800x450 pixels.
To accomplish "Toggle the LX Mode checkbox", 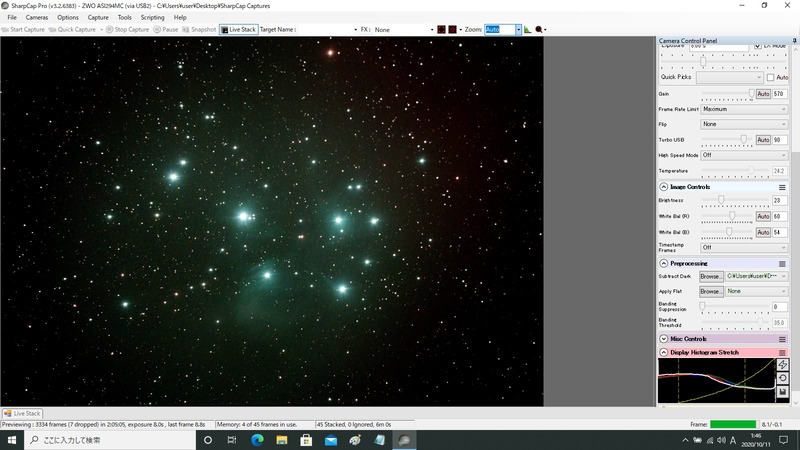I will [758, 46].
